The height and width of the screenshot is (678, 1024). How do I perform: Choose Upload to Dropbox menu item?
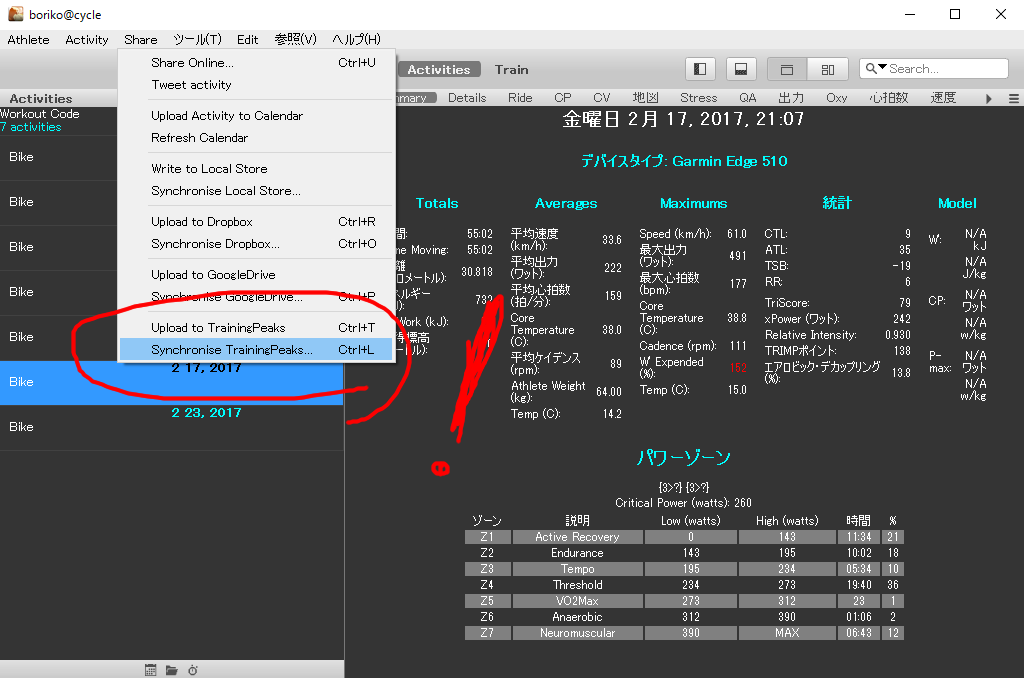(x=201, y=222)
